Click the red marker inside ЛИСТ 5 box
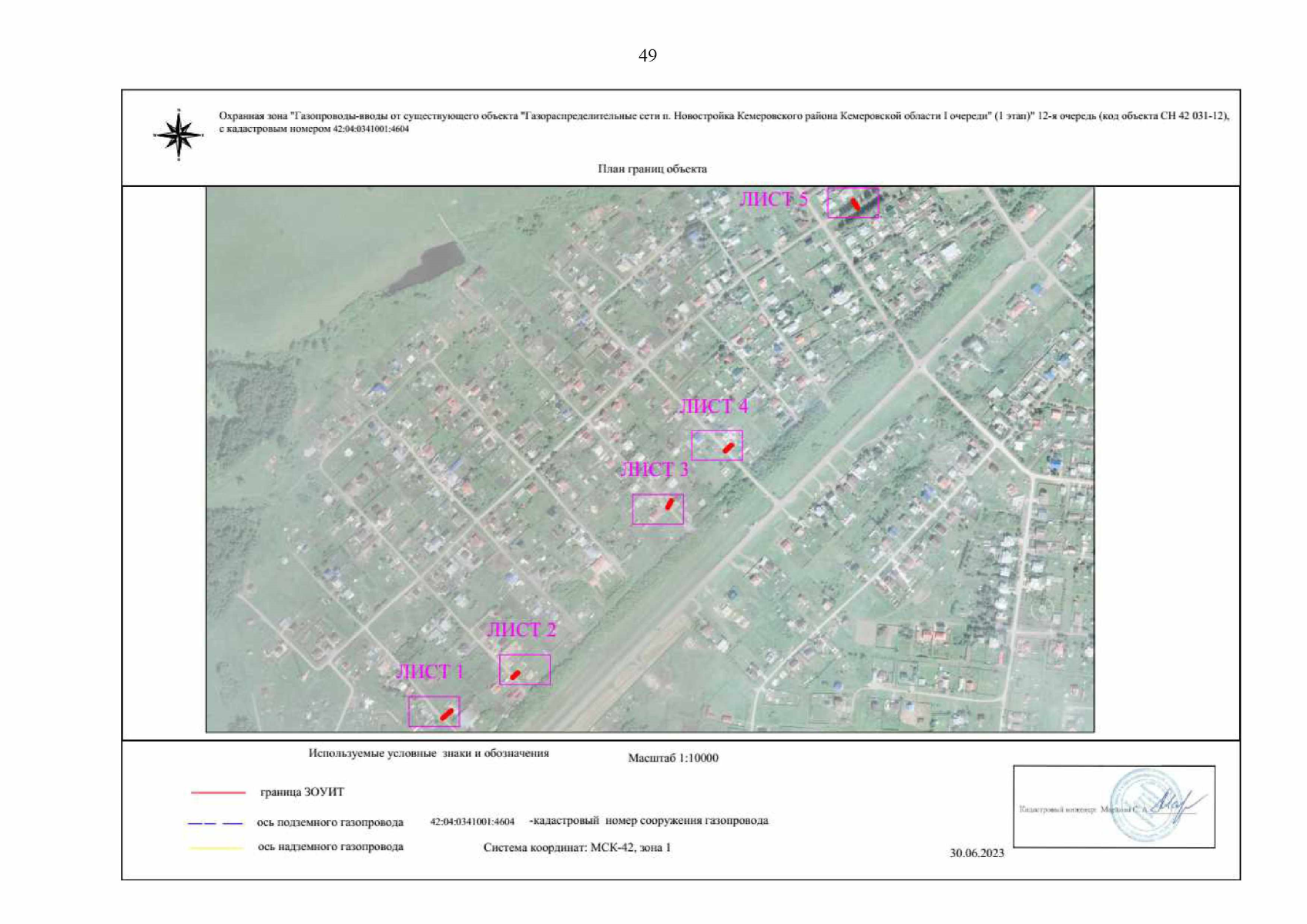The height and width of the screenshot is (924, 1307). pos(856,205)
